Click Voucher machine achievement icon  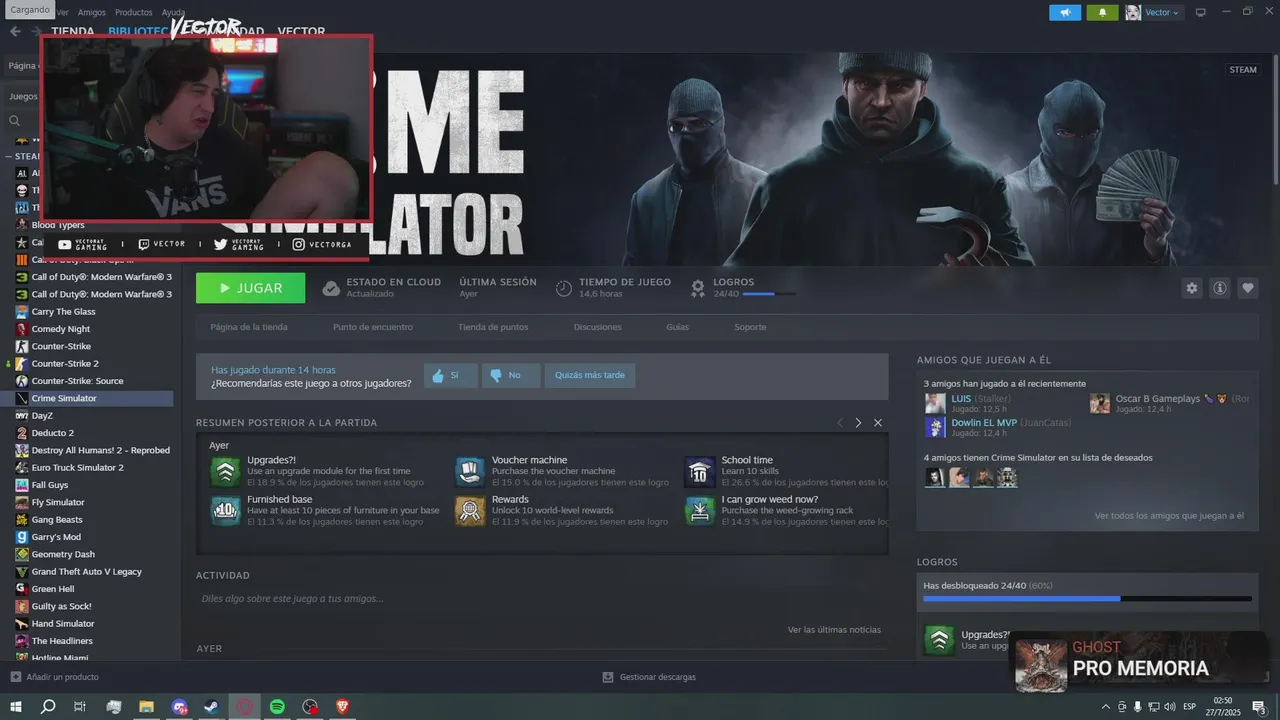tap(470, 471)
